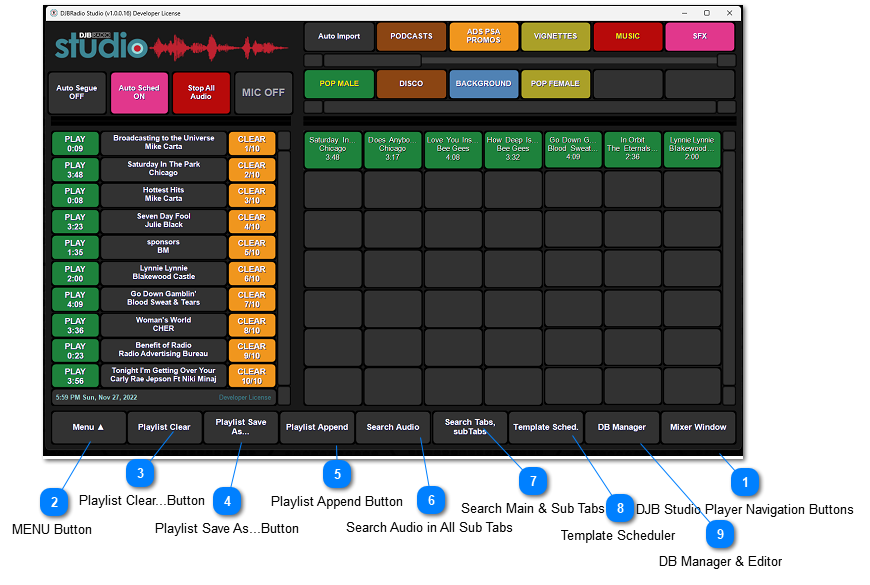Click the Playlist Clear button
The height and width of the screenshot is (585, 870).
pyautogui.click(x=164, y=427)
